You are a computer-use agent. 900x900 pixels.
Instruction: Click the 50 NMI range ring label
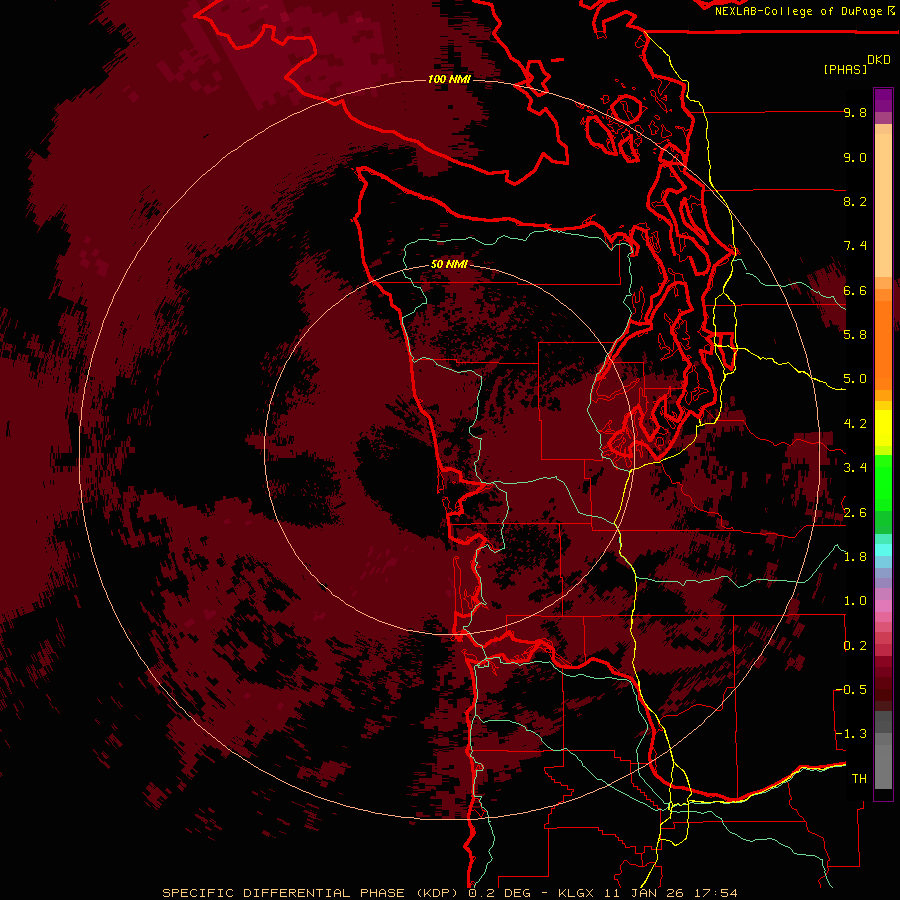[449, 264]
